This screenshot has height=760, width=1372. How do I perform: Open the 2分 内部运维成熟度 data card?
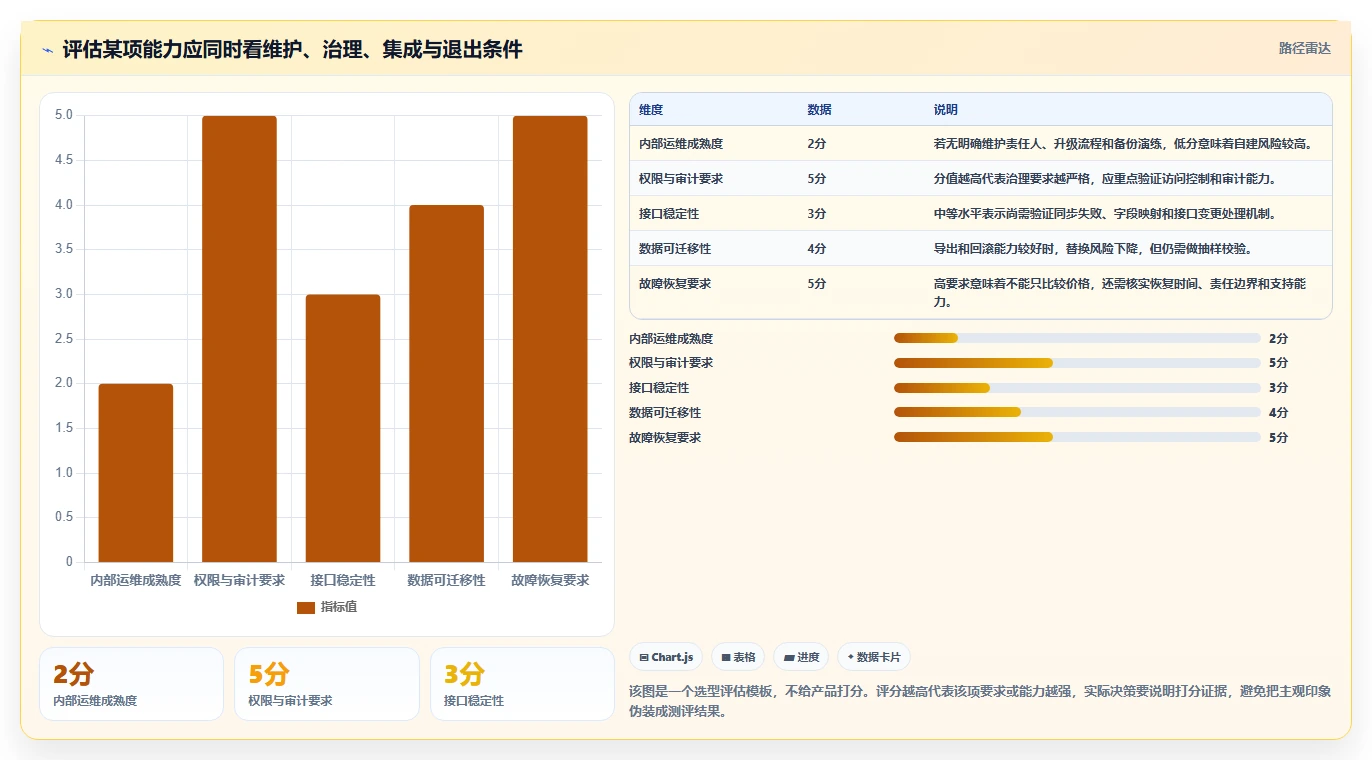click(x=131, y=684)
